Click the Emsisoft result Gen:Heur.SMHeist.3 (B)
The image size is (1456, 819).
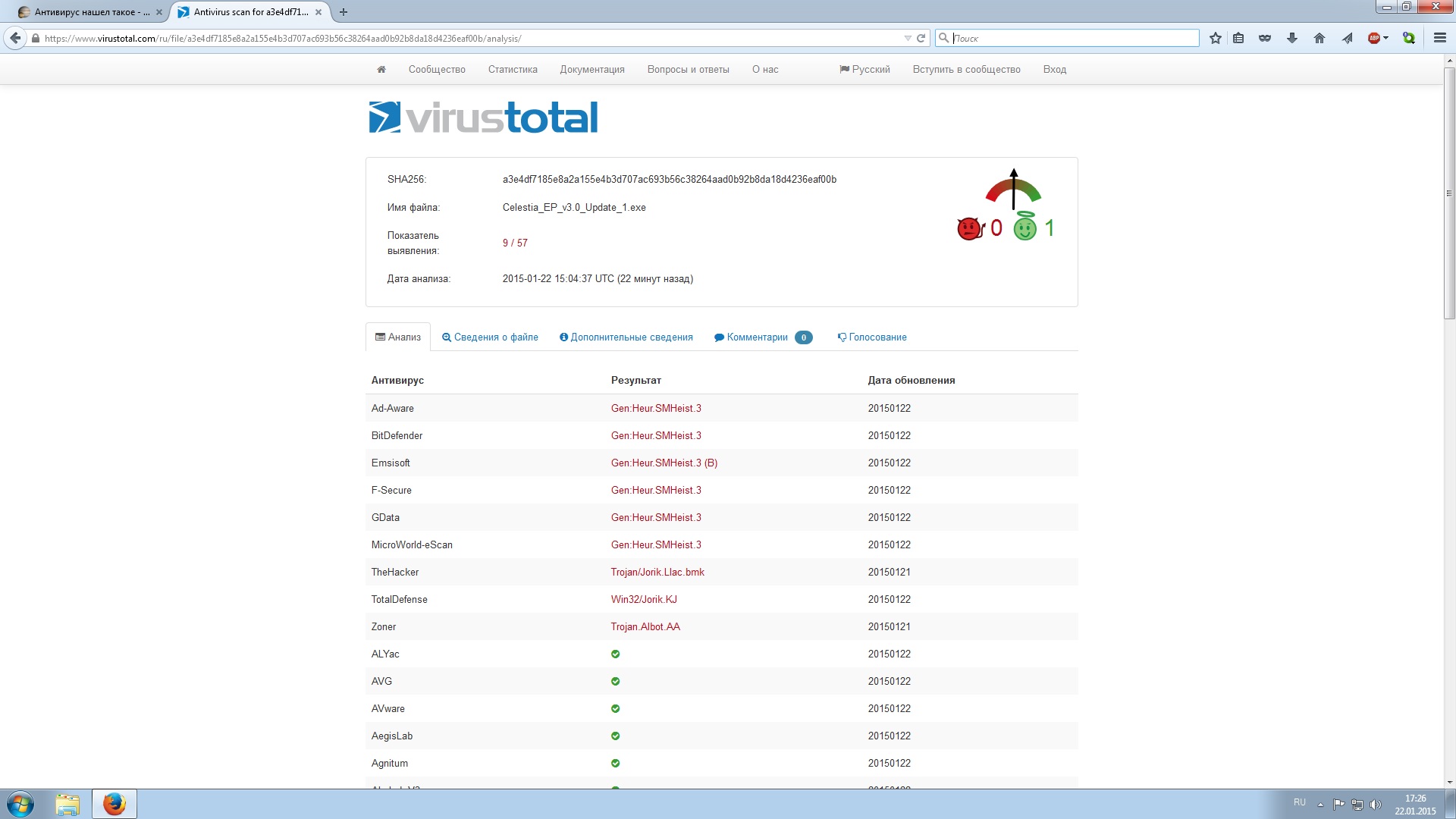(664, 463)
